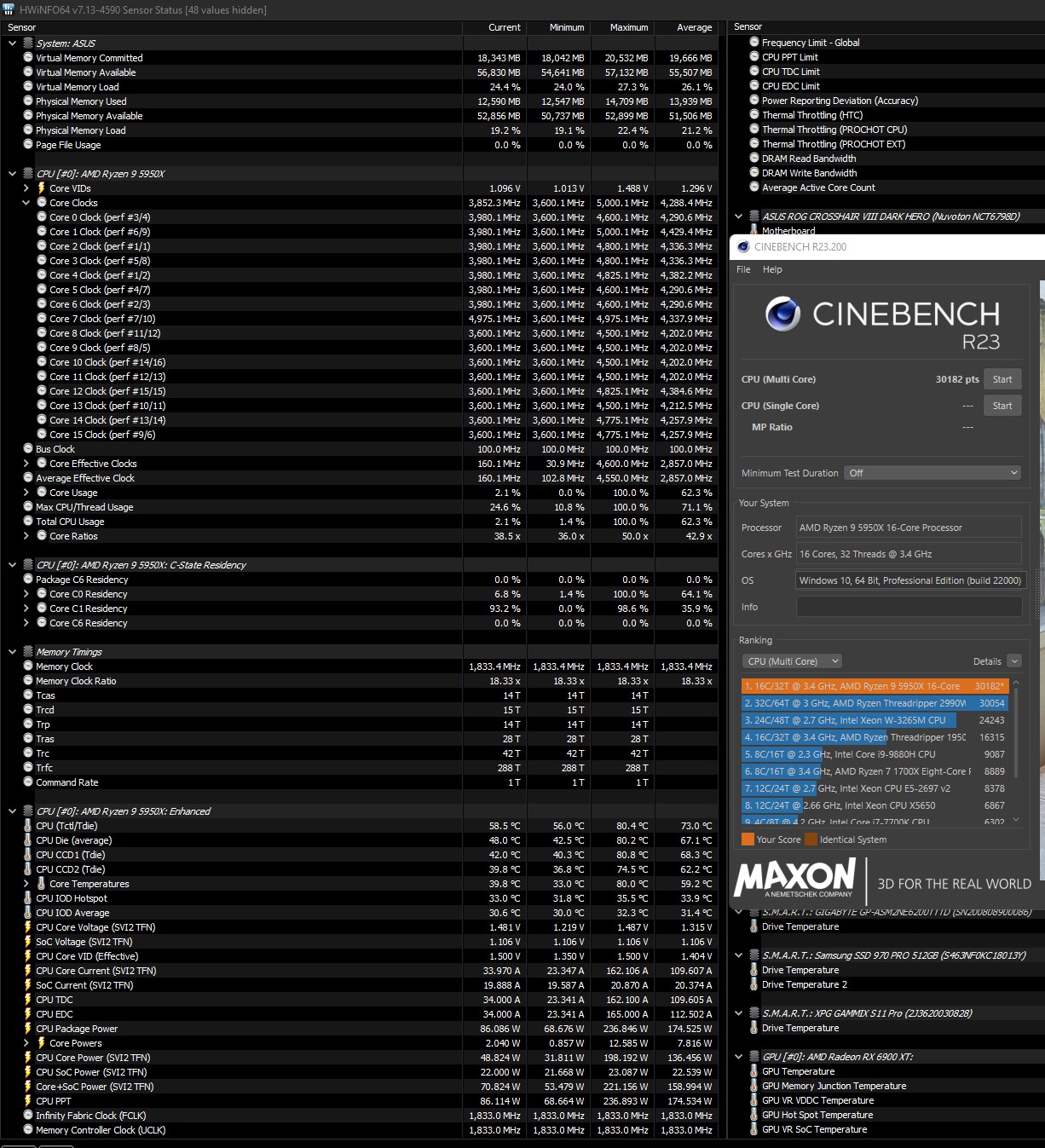Click the System: ASUS group chip icon

click(x=28, y=43)
